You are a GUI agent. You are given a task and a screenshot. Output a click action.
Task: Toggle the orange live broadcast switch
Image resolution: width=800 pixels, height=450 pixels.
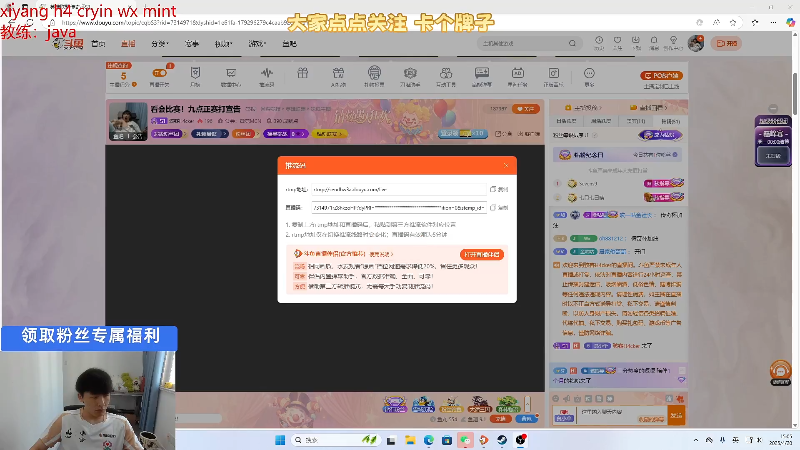point(160,73)
